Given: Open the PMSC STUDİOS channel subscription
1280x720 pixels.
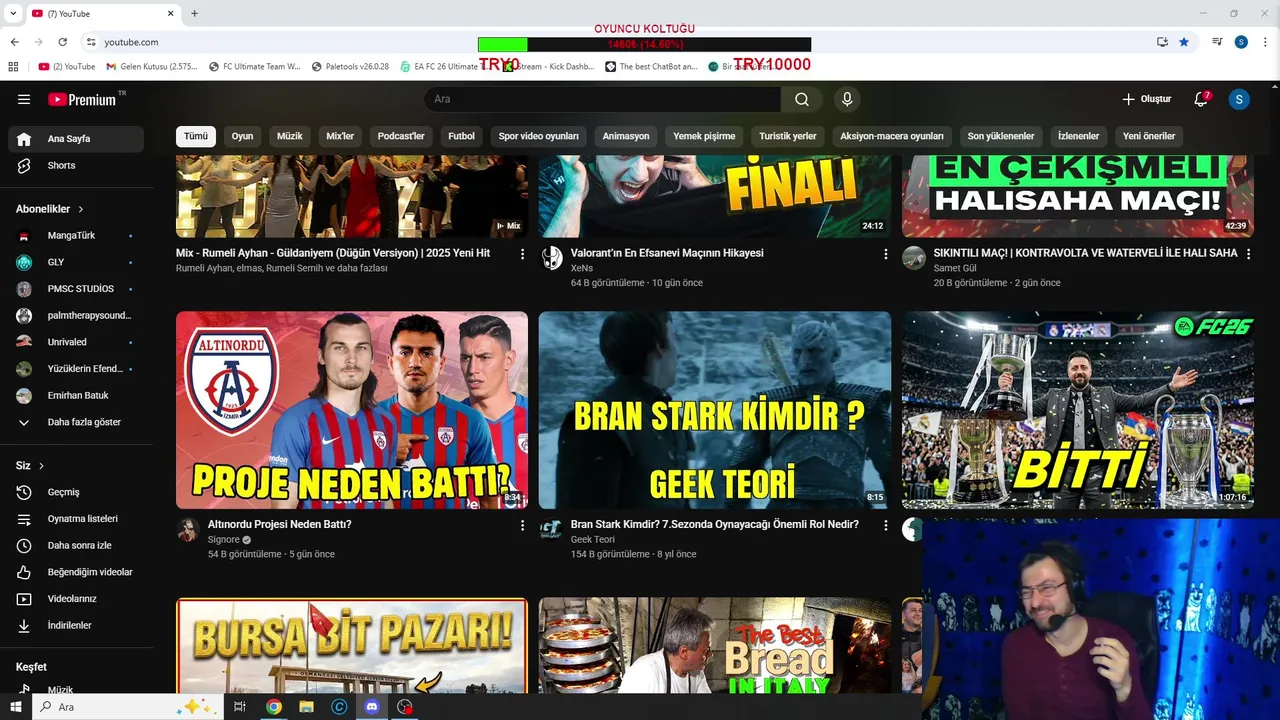Looking at the screenshot, I should click(x=76, y=289).
